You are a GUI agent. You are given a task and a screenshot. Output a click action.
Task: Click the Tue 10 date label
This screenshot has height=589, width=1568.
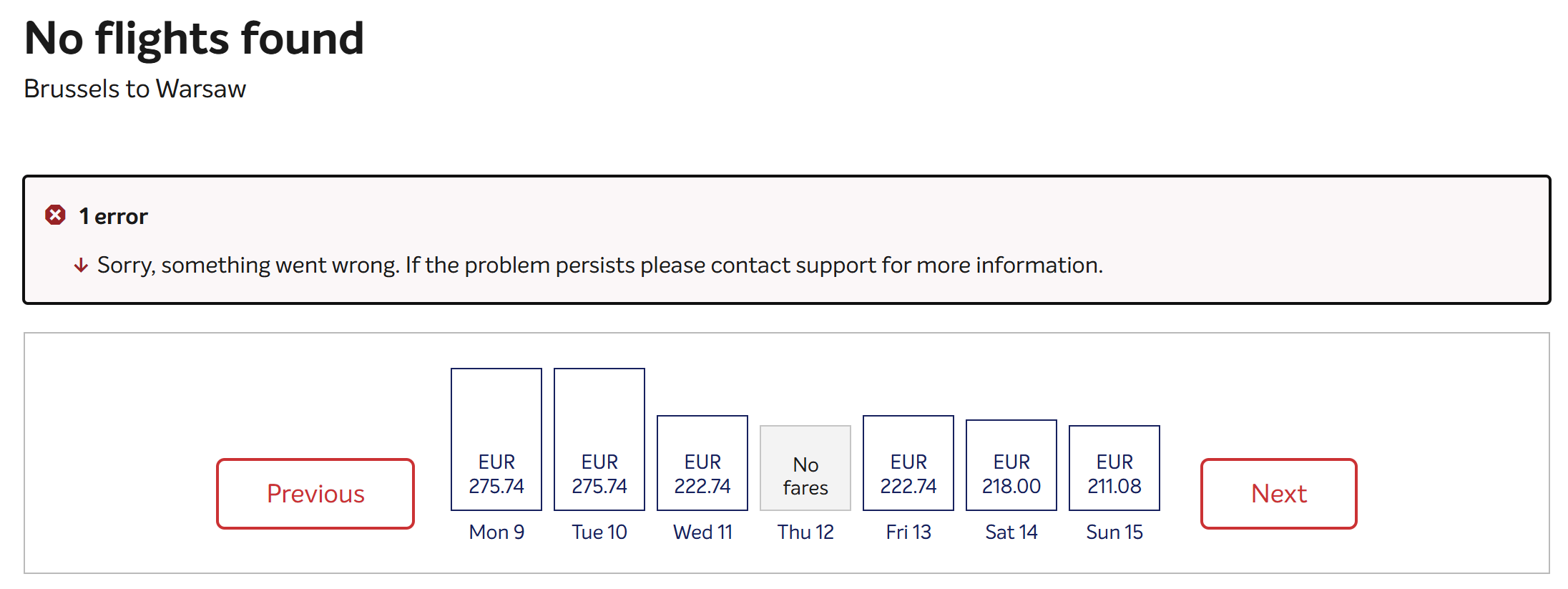pyautogui.click(x=599, y=532)
